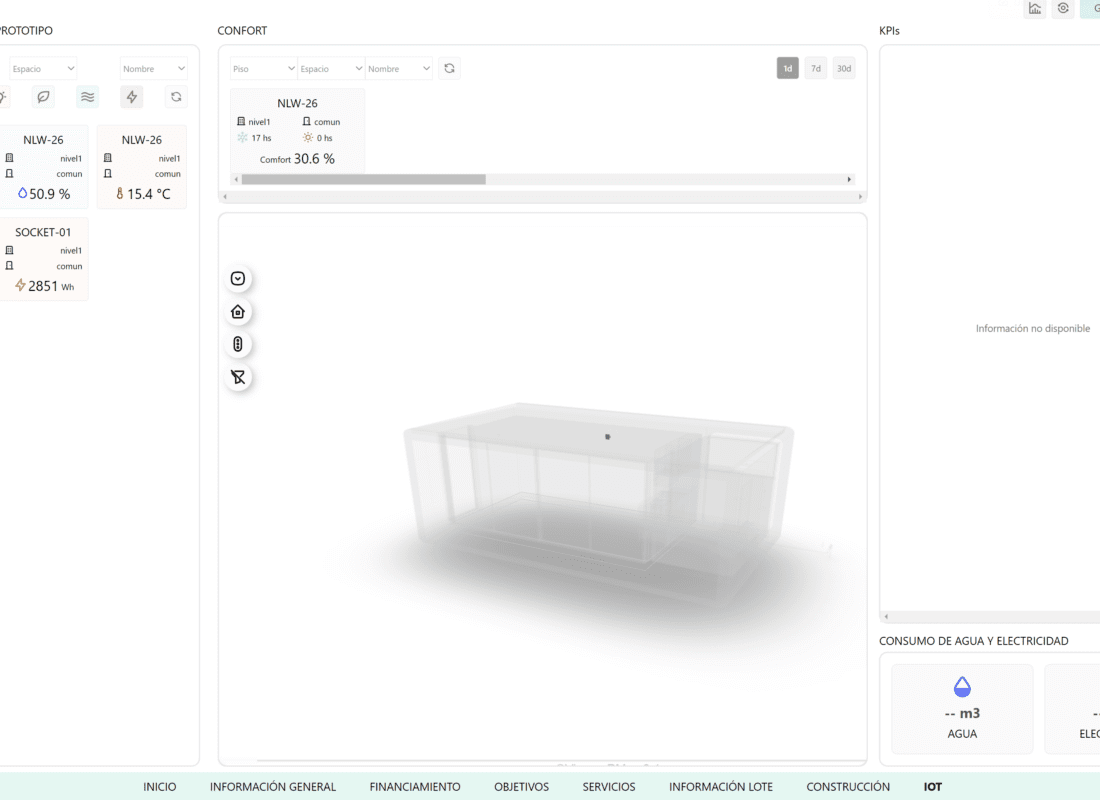Refresh the Prototipo sensor list

(x=176, y=97)
